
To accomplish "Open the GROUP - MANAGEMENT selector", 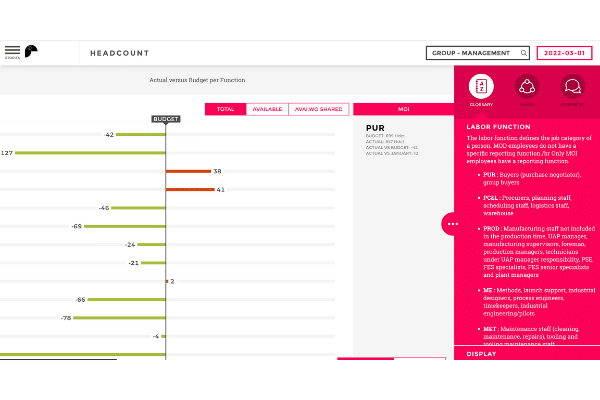I will click(472, 53).
